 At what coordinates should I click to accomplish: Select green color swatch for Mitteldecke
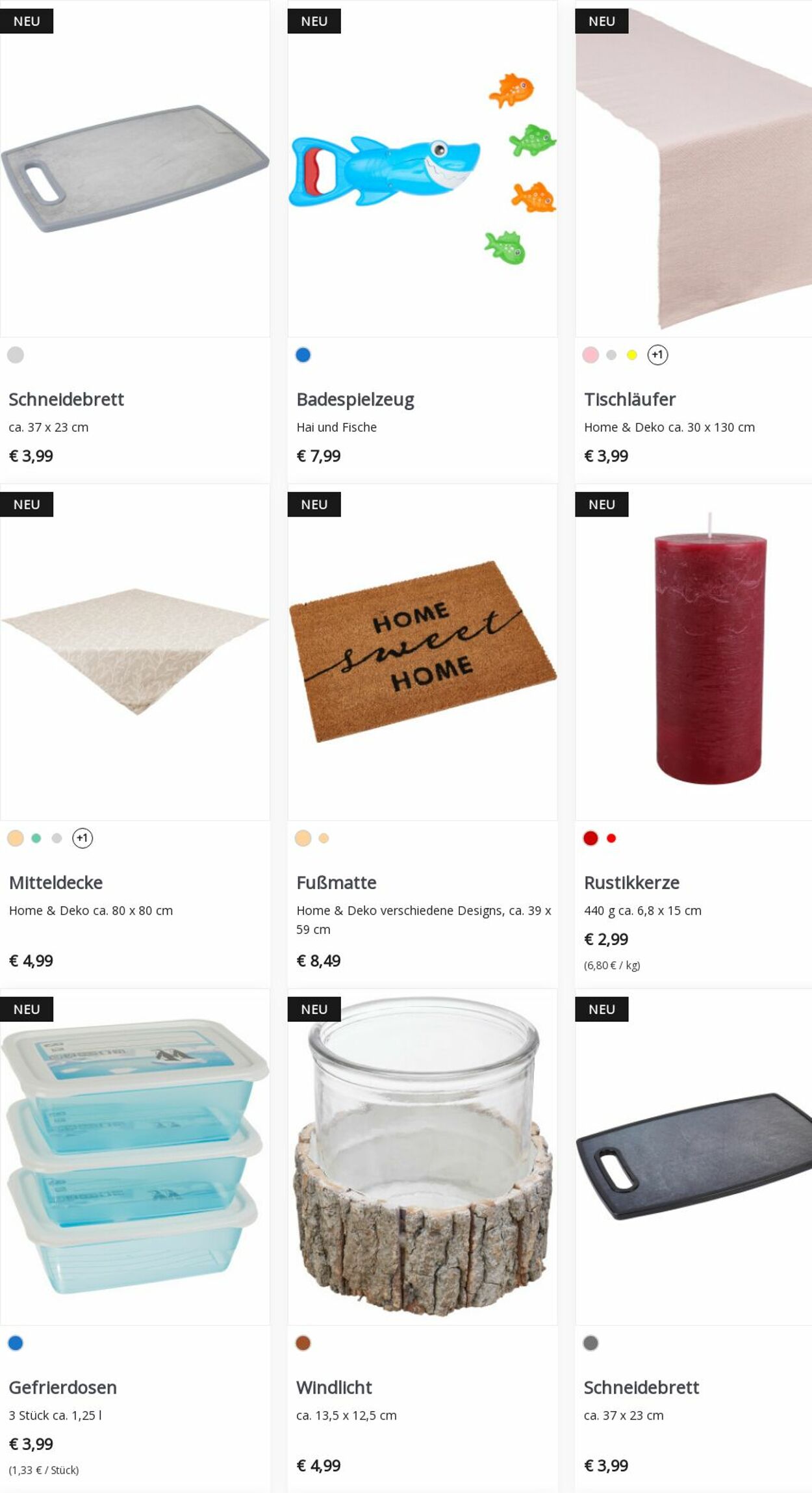36,838
